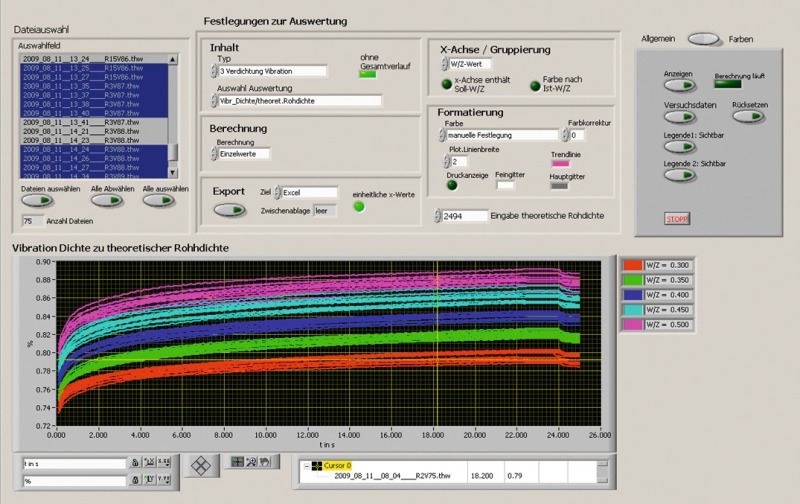Click the cursor legend scrollbar

(603, 472)
